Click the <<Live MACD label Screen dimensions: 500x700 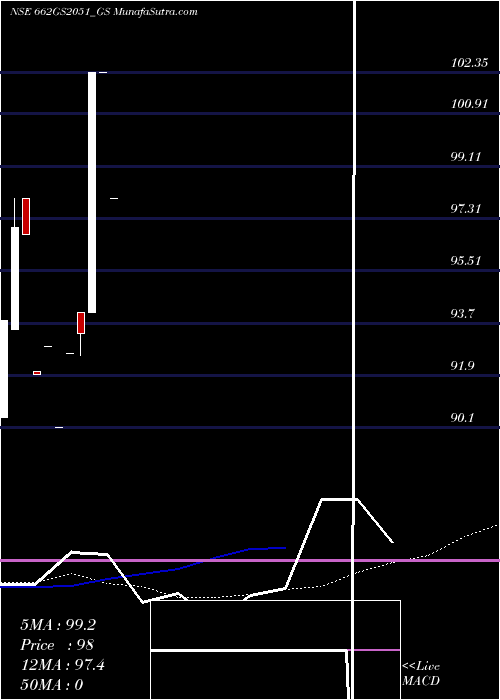click(x=421, y=673)
